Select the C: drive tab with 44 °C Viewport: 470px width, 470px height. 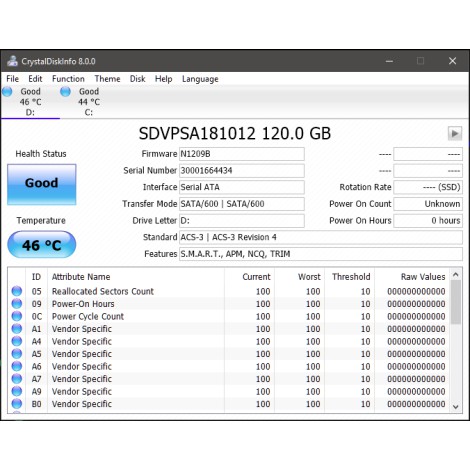coord(88,102)
